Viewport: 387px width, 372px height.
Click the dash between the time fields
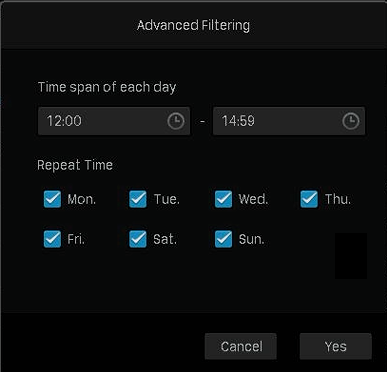pyautogui.click(x=202, y=121)
